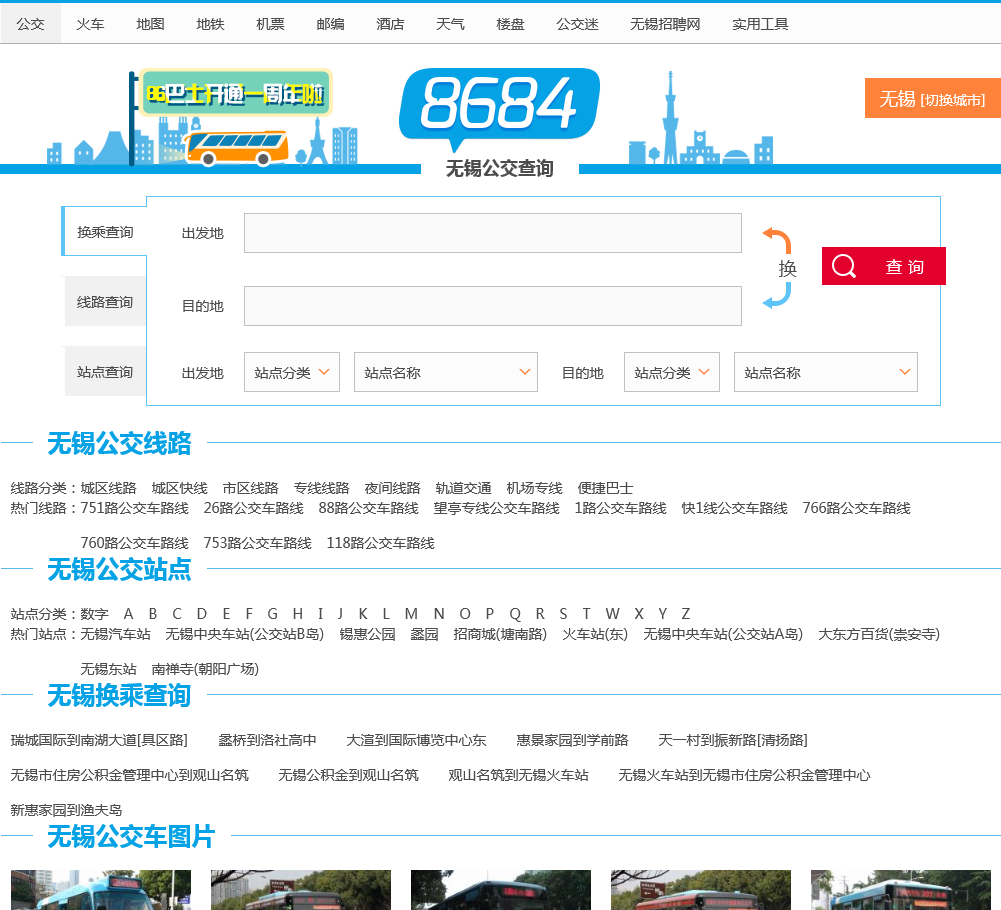The width and height of the screenshot is (1001, 910).
Task: Select station index 数字
Action: 94,614
